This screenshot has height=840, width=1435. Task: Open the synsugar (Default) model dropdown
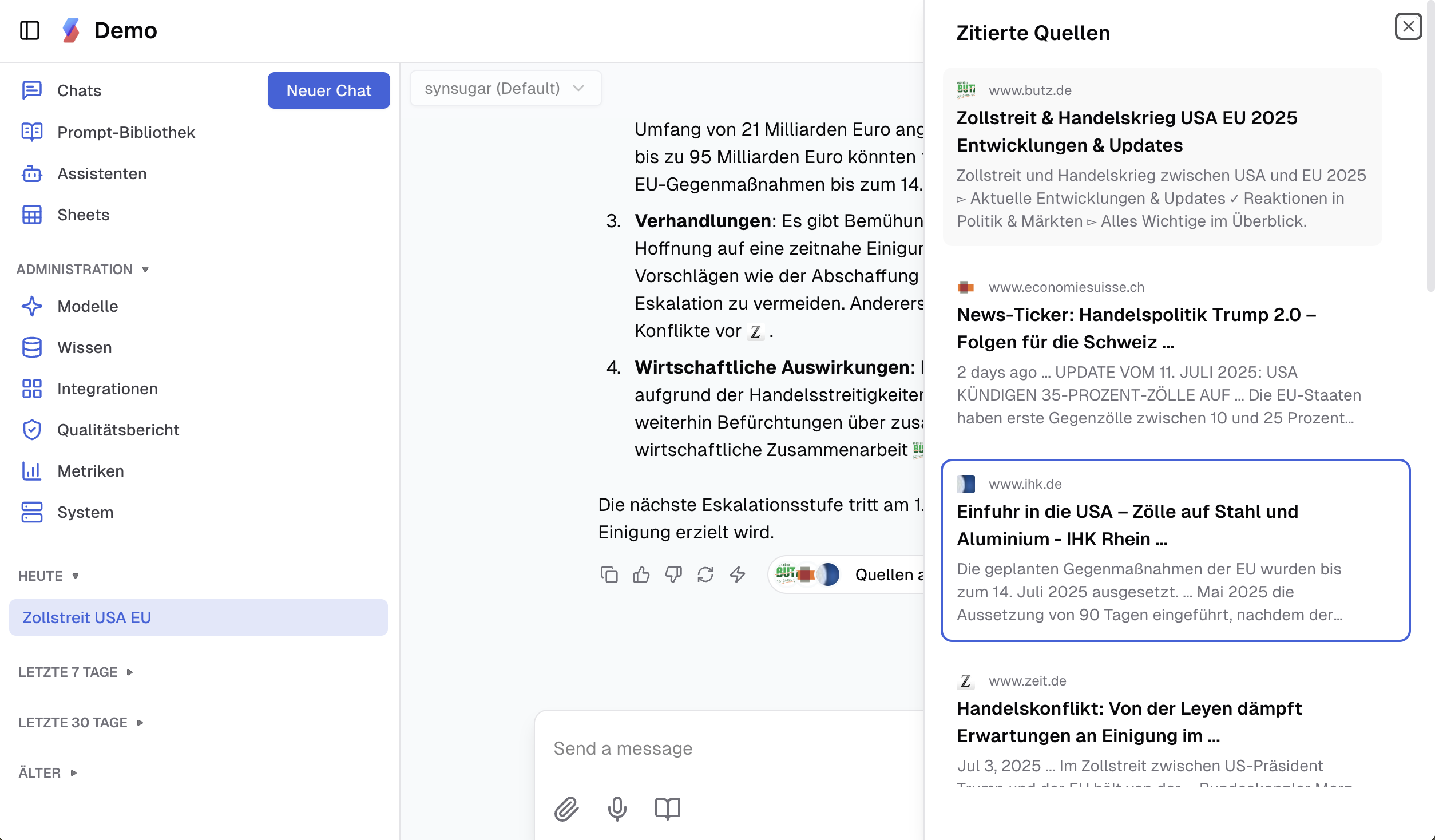(x=505, y=88)
